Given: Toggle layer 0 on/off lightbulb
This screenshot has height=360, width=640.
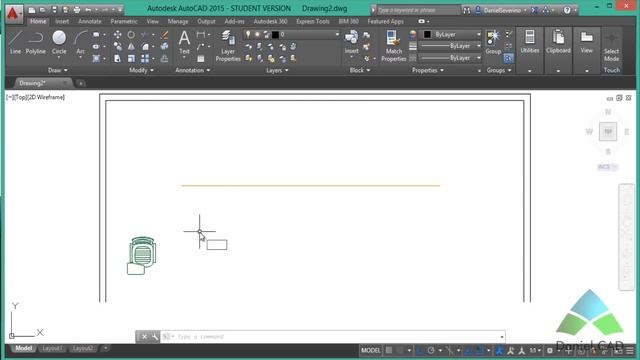Looking at the screenshot, I should tap(248, 35).
